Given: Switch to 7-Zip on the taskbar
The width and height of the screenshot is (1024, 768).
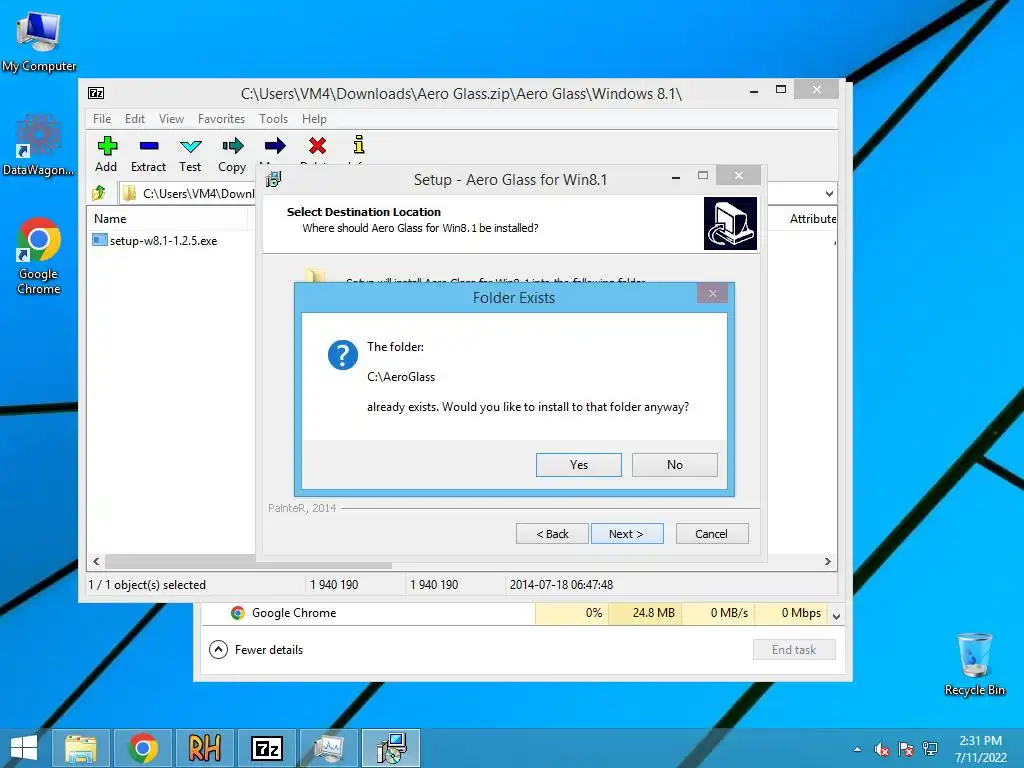Looking at the screenshot, I should pos(266,748).
